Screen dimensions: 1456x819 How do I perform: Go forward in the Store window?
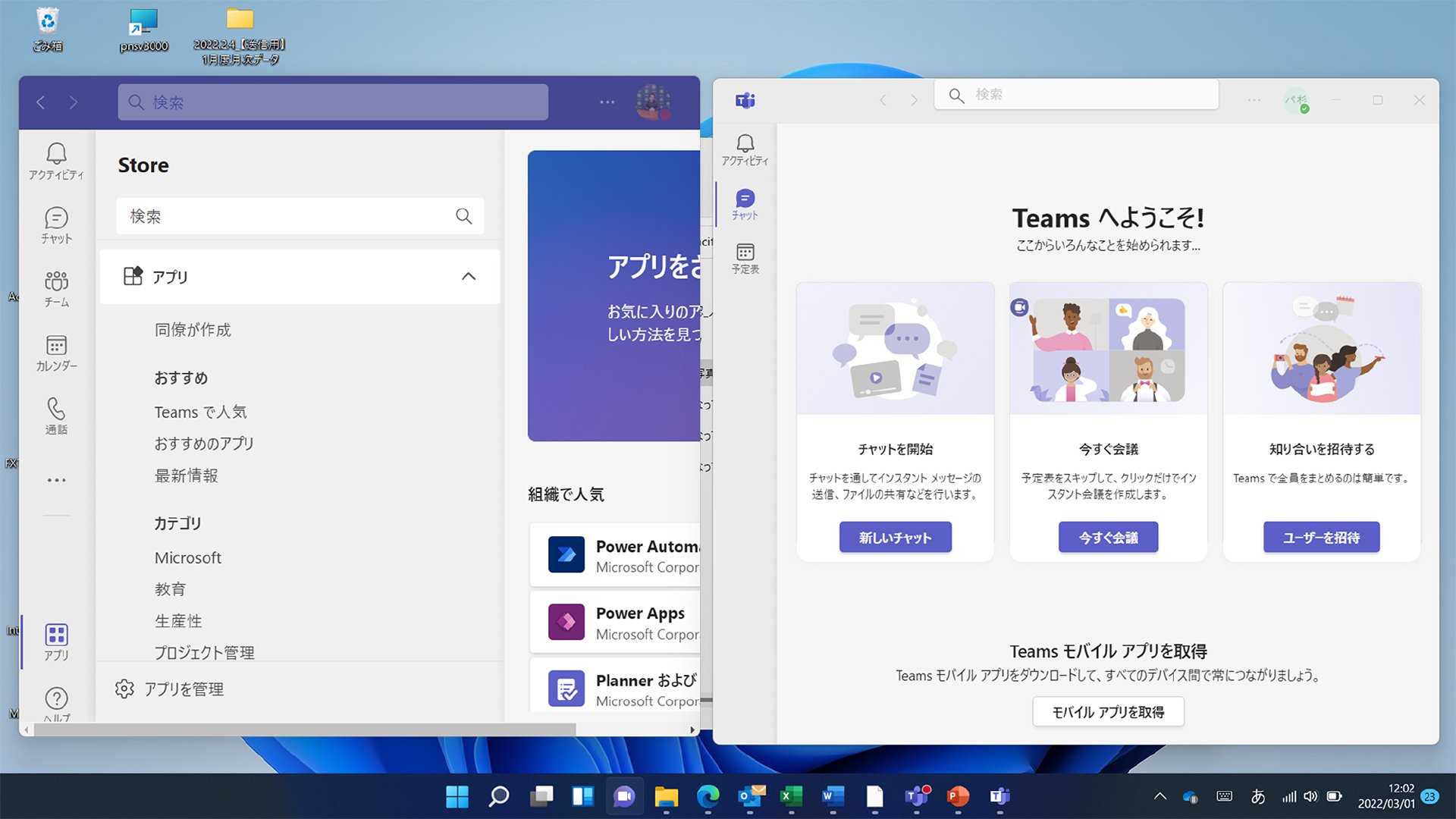(74, 102)
